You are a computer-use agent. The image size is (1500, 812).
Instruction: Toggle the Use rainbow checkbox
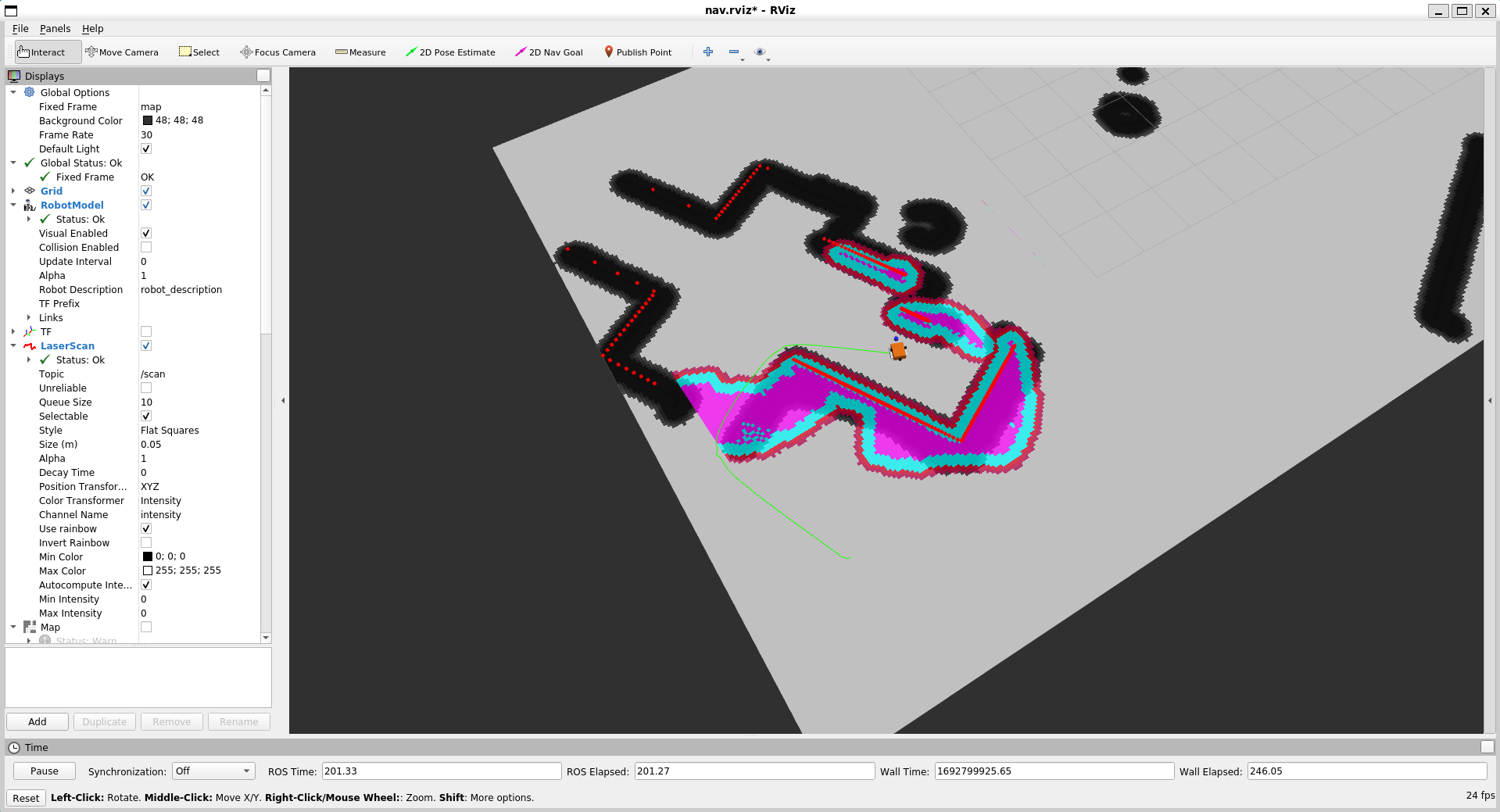pos(146,528)
